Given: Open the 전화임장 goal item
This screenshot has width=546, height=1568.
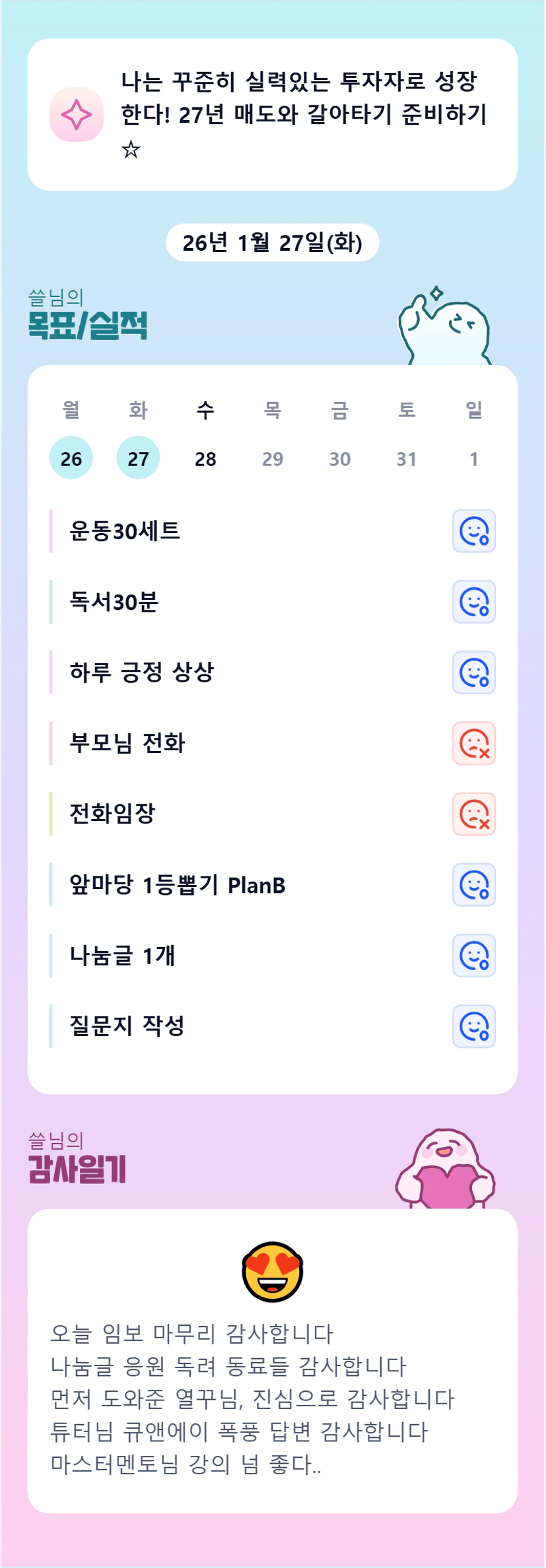Looking at the screenshot, I should pos(112,814).
